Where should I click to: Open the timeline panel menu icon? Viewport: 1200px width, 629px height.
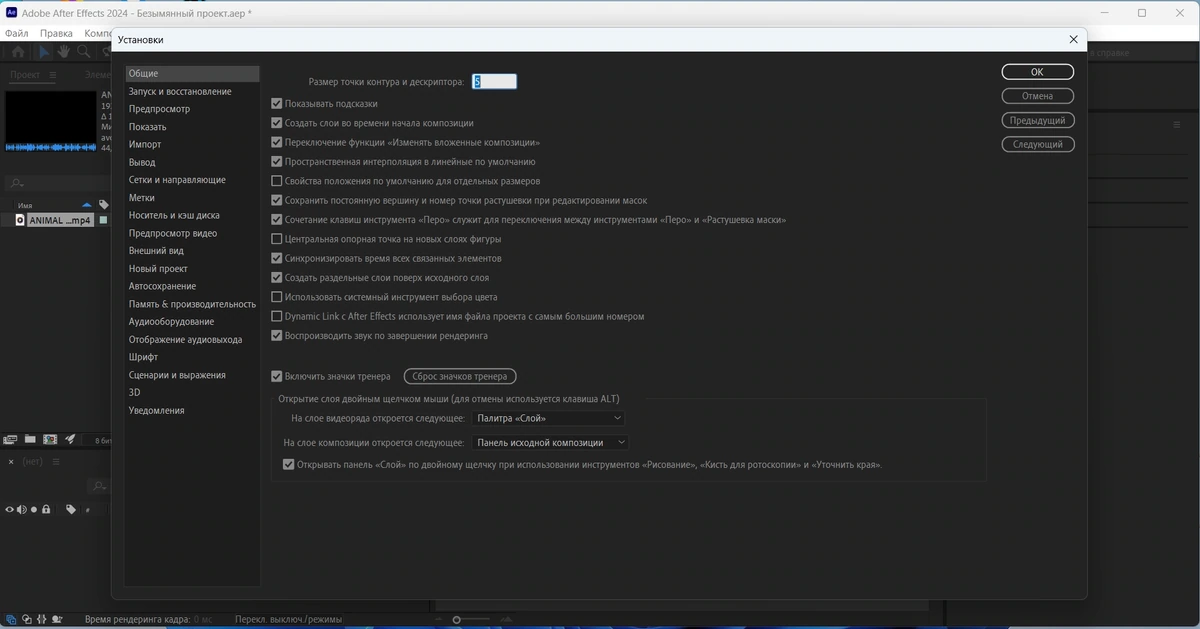57,462
